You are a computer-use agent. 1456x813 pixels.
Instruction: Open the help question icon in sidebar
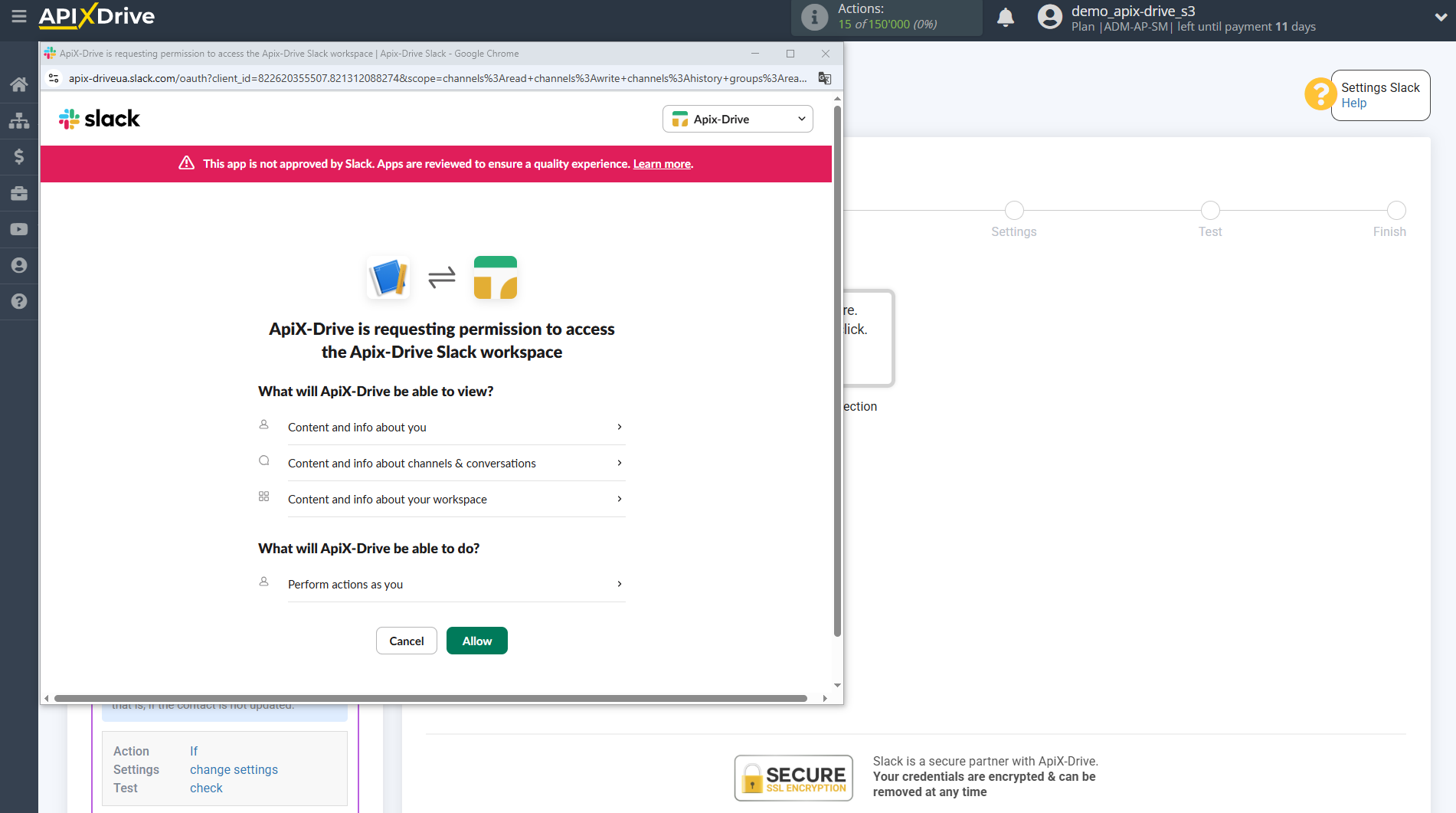coord(19,301)
